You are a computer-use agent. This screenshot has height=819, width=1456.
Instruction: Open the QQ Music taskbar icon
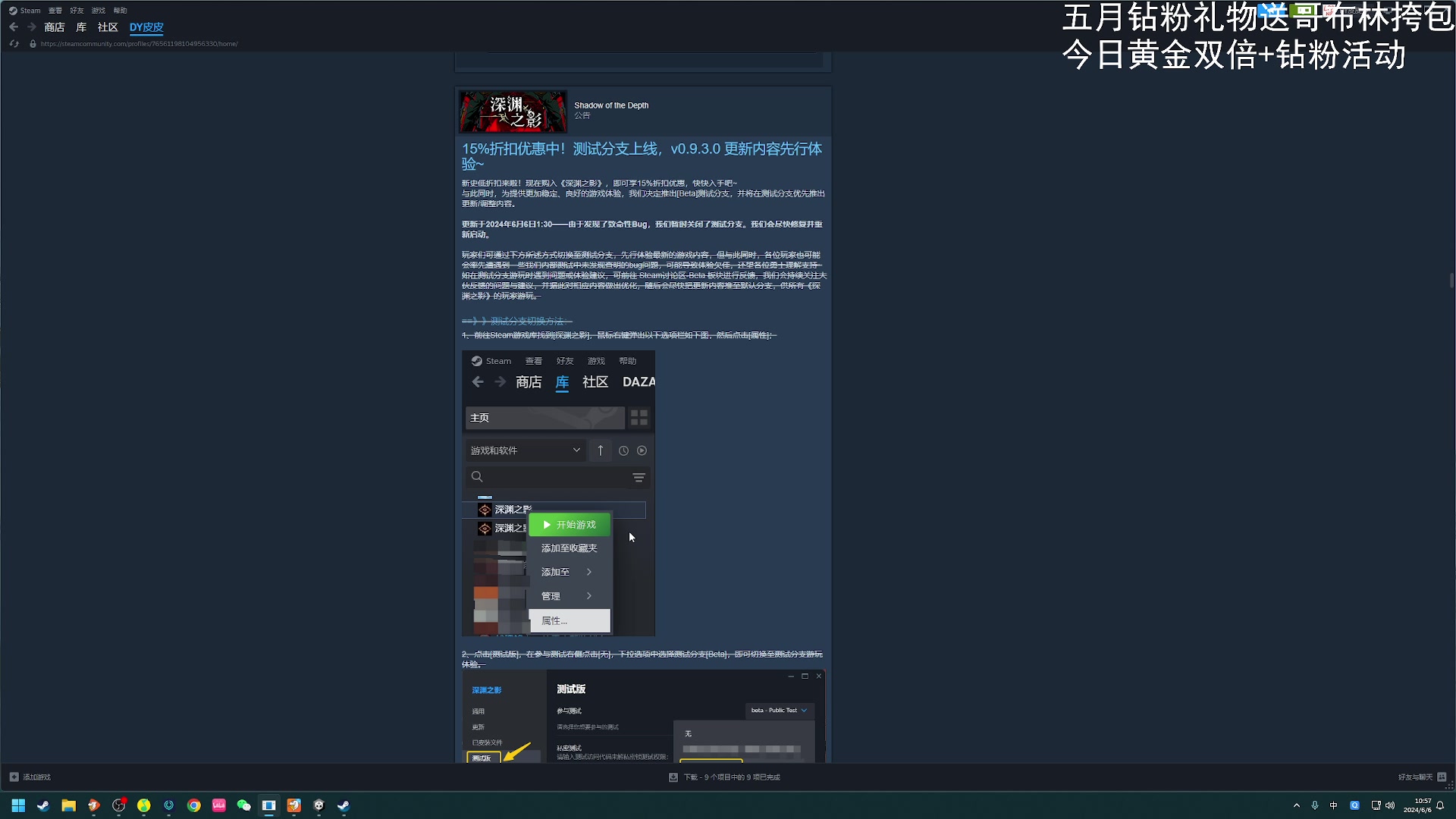click(x=143, y=805)
